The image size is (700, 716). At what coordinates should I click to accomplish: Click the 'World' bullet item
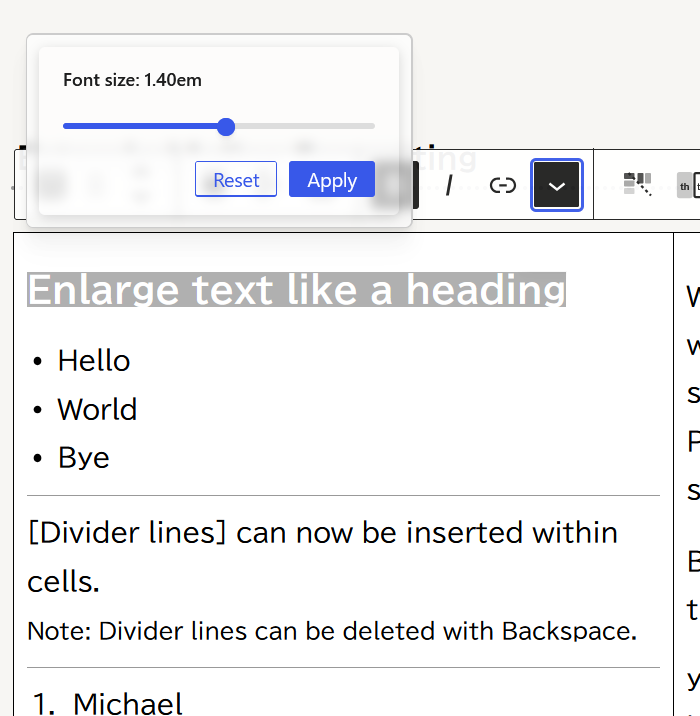pyautogui.click(x=97, y=409)
